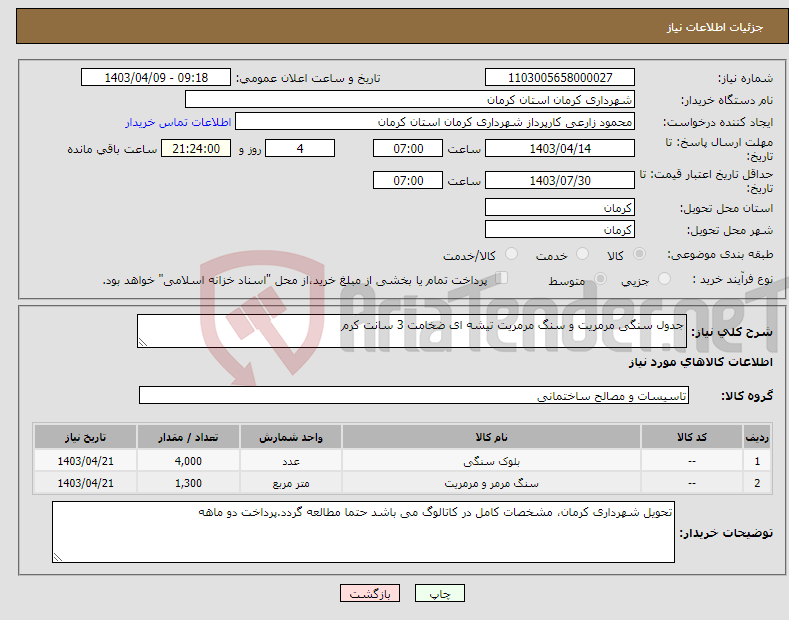Click the quantity cell 1,300
789x620 pixels.
[x=188, y=483]
